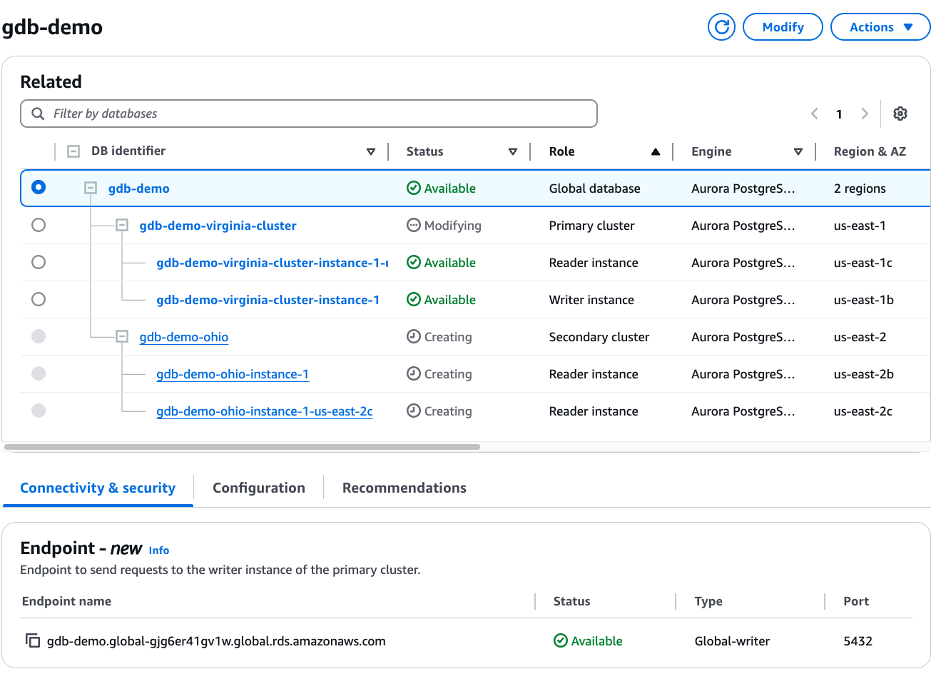The height and width of the screenshot is (674, 936).
Task: Open gdb-demo-ohio-instance-1 link
Action: point(232,374)
